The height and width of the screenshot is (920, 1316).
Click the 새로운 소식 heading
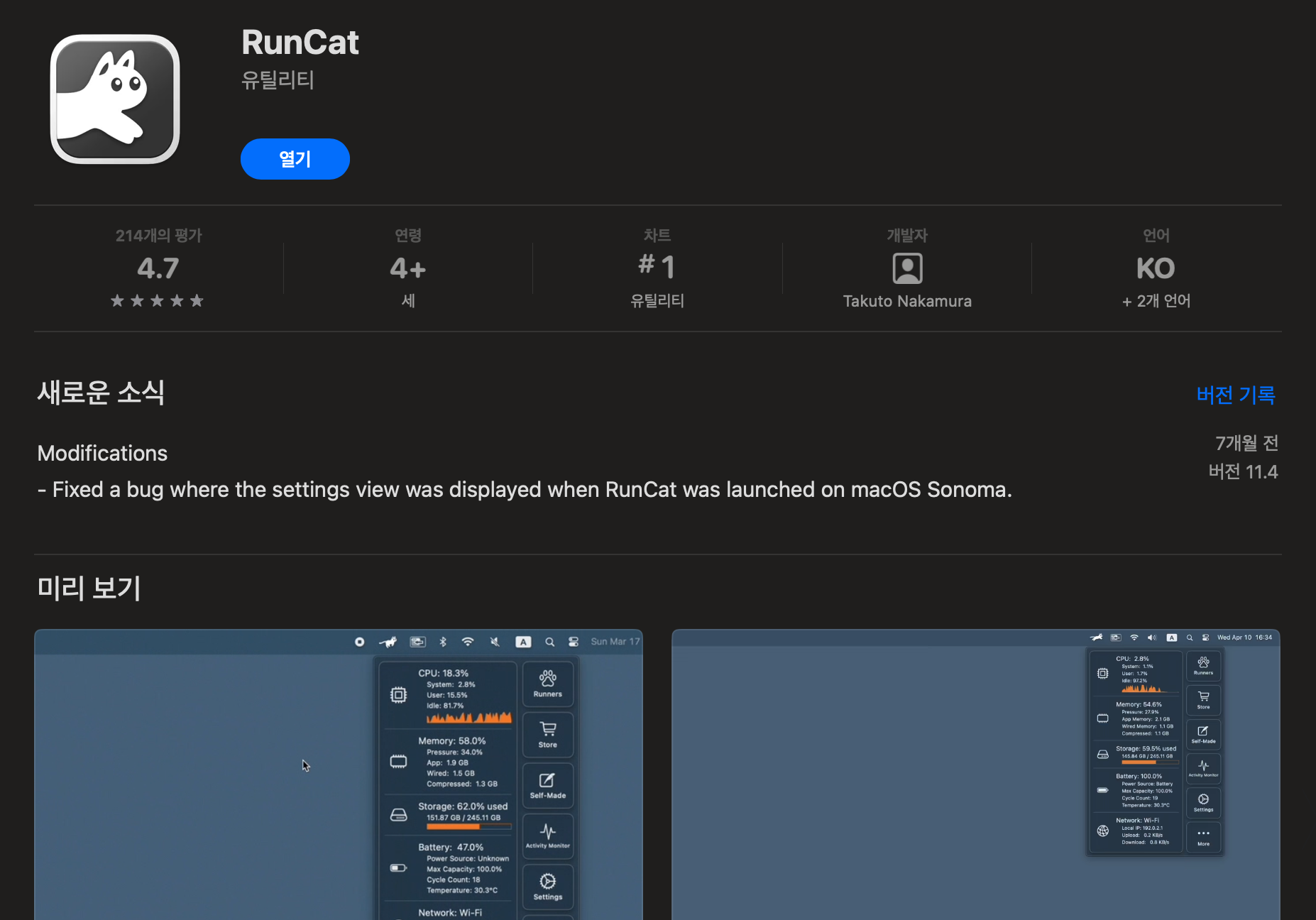point(101,392)
